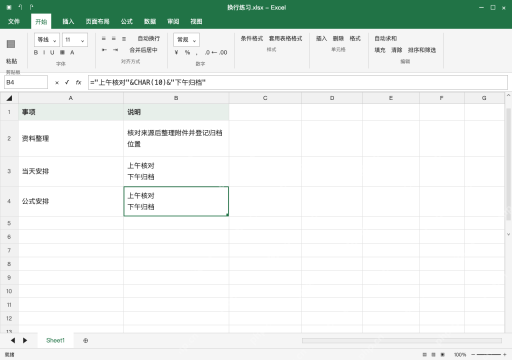This screenshot has height=360, width=512.
Task: Click the select-all corner triangle
Action: coord(9,98)
